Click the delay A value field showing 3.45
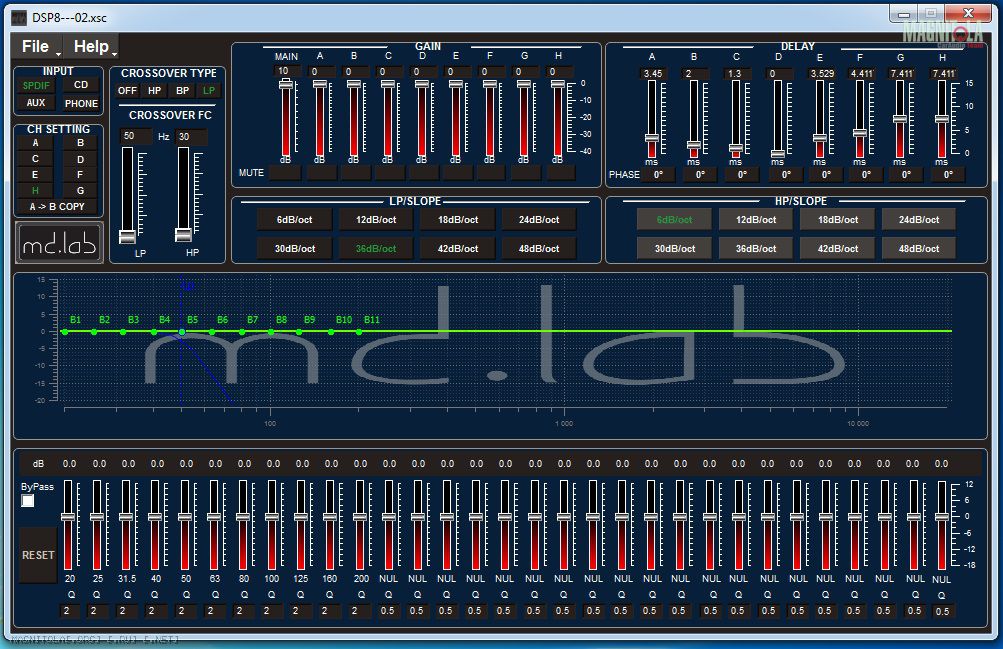Screen dimensions: 1003x649 [653, 74]
